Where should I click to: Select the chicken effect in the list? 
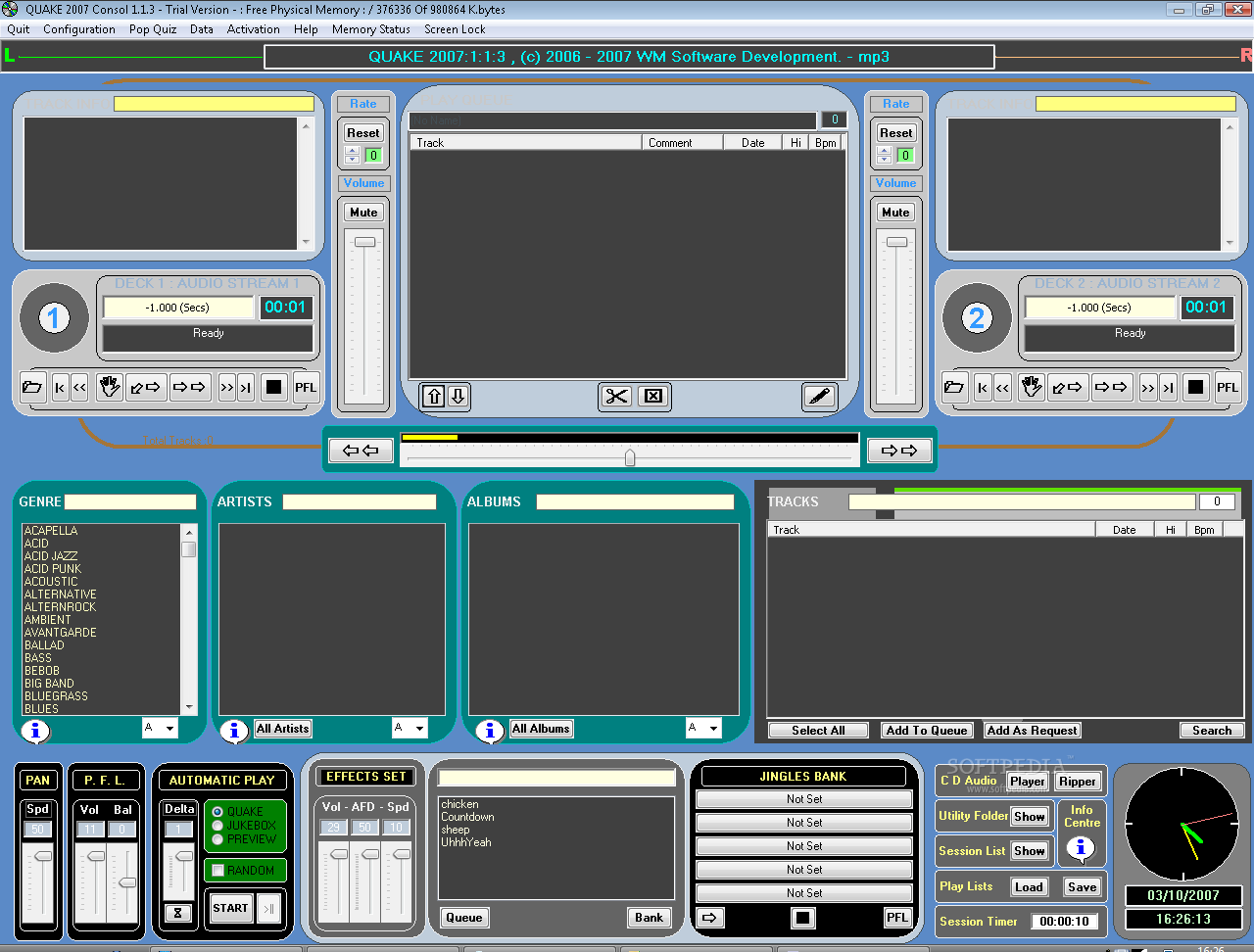(x=460, y=804)
